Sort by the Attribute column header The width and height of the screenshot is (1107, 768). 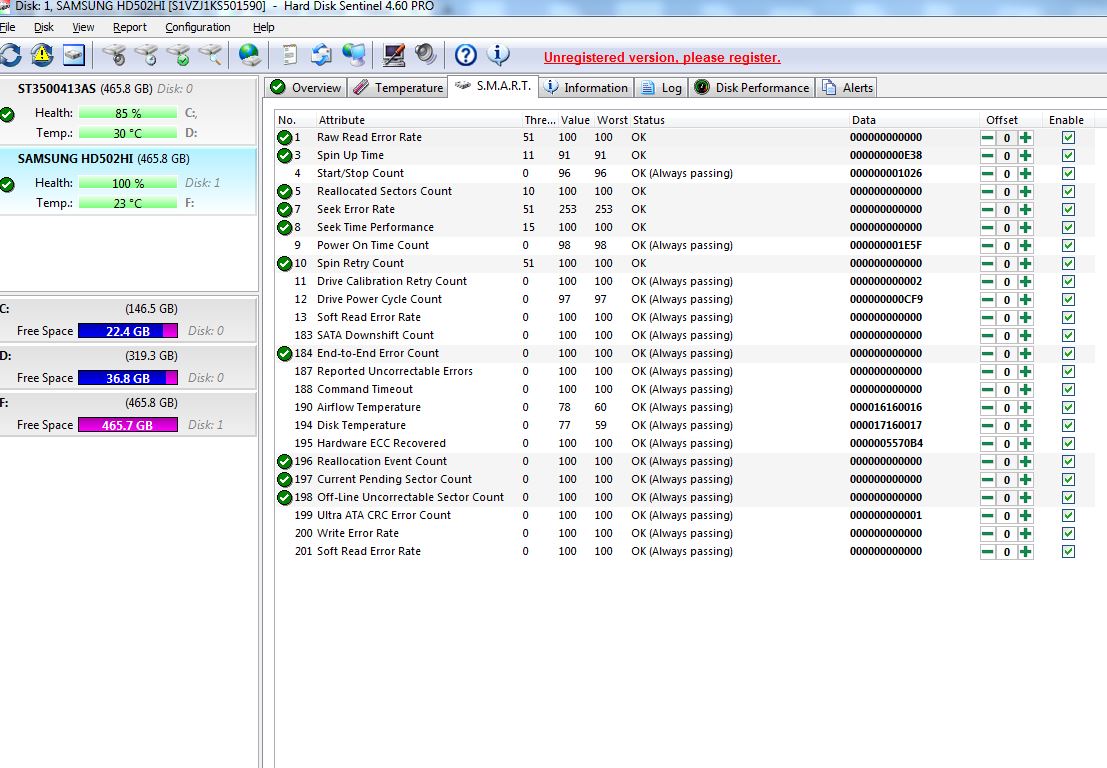pyautogui.click(x=342, y=120)
